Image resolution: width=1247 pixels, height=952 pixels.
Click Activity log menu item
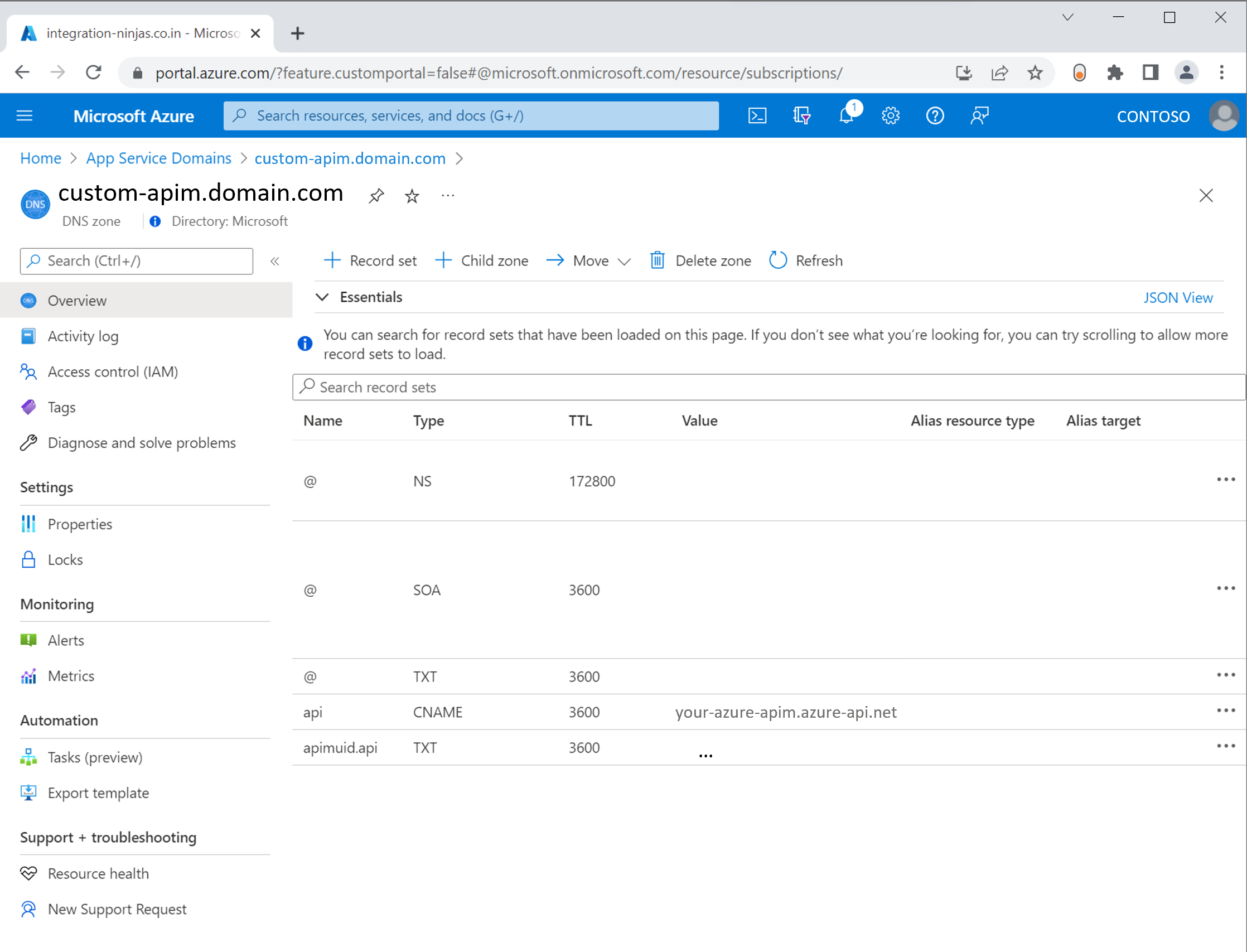point(84,335)
